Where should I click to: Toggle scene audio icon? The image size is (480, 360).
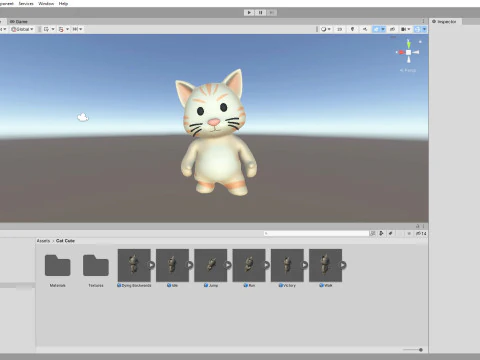coord(365,29)
